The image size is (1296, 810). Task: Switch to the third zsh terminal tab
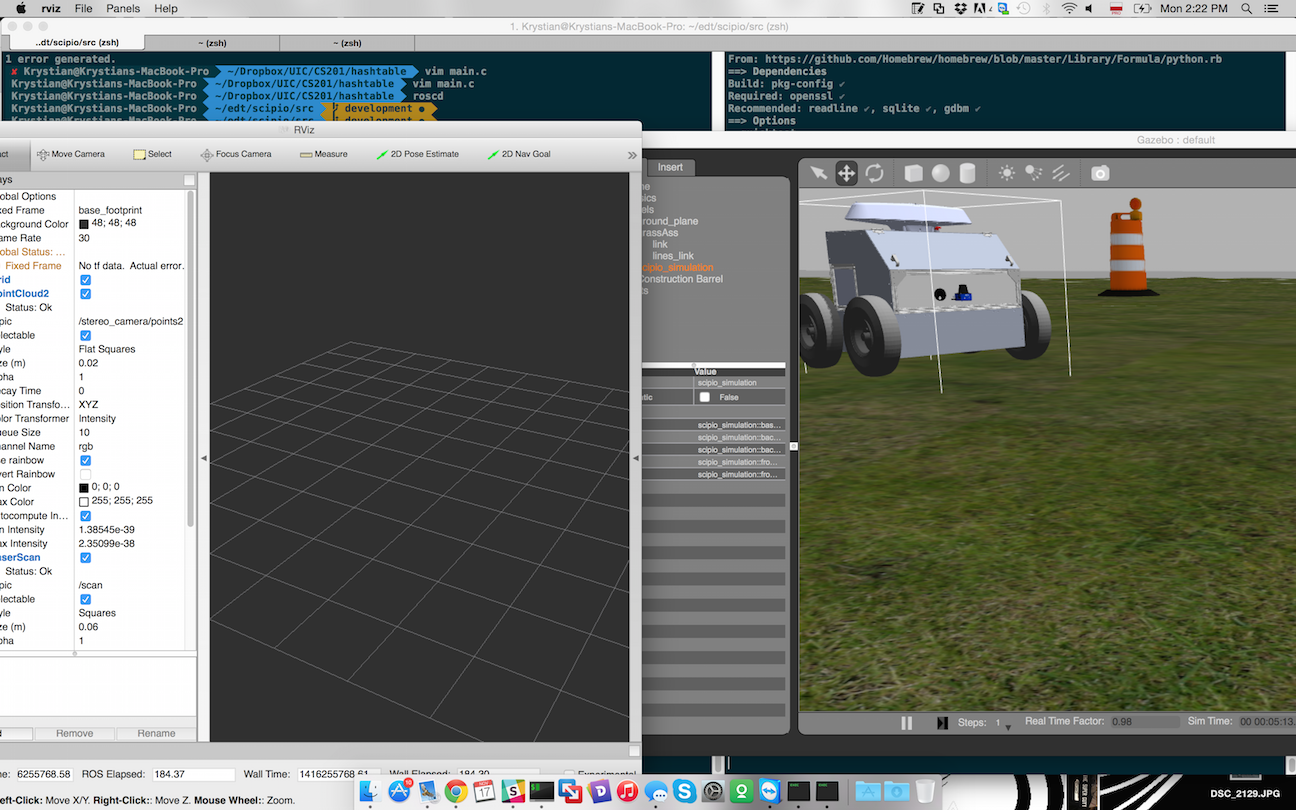pyautogui.click(x=348, y=43)
